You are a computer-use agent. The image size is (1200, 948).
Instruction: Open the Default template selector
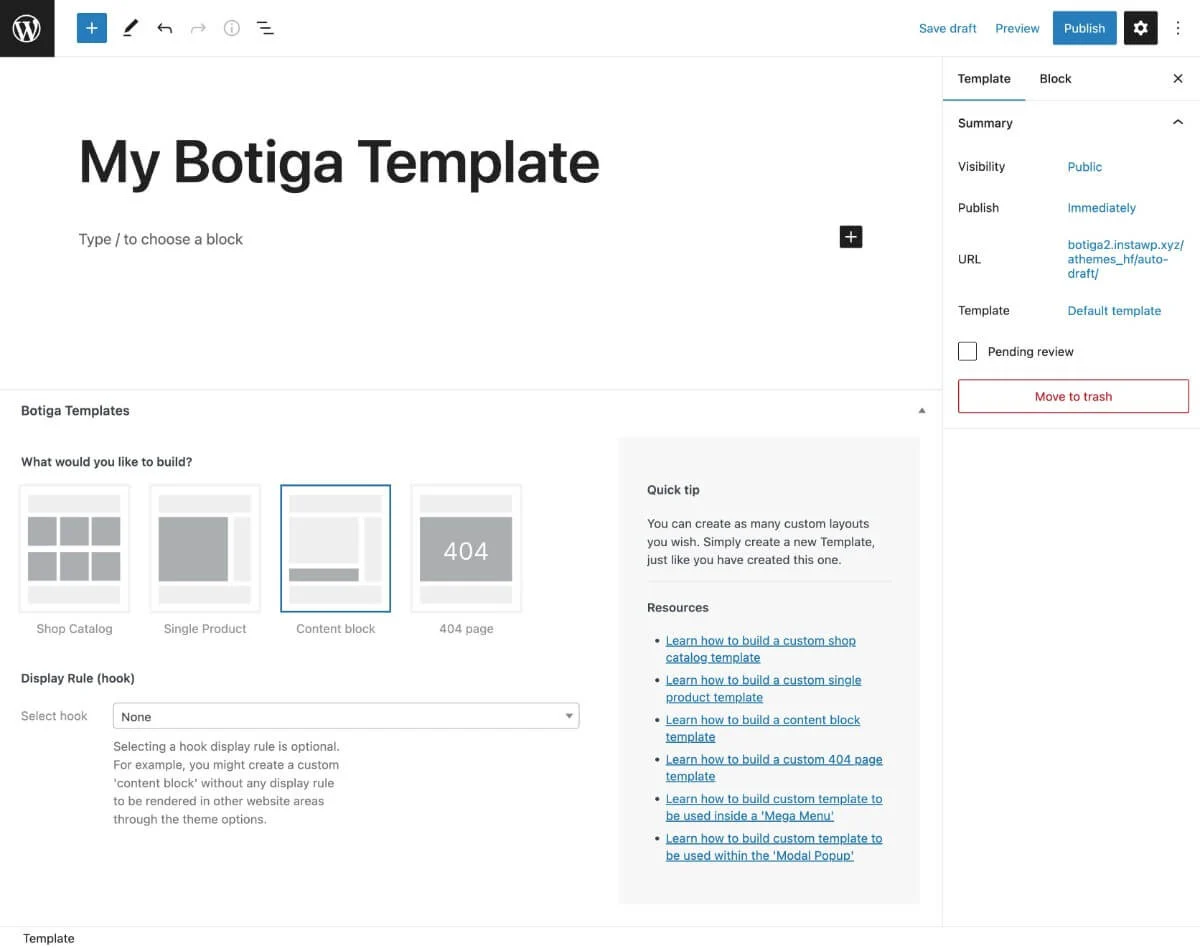click(x=1114, y=311)
